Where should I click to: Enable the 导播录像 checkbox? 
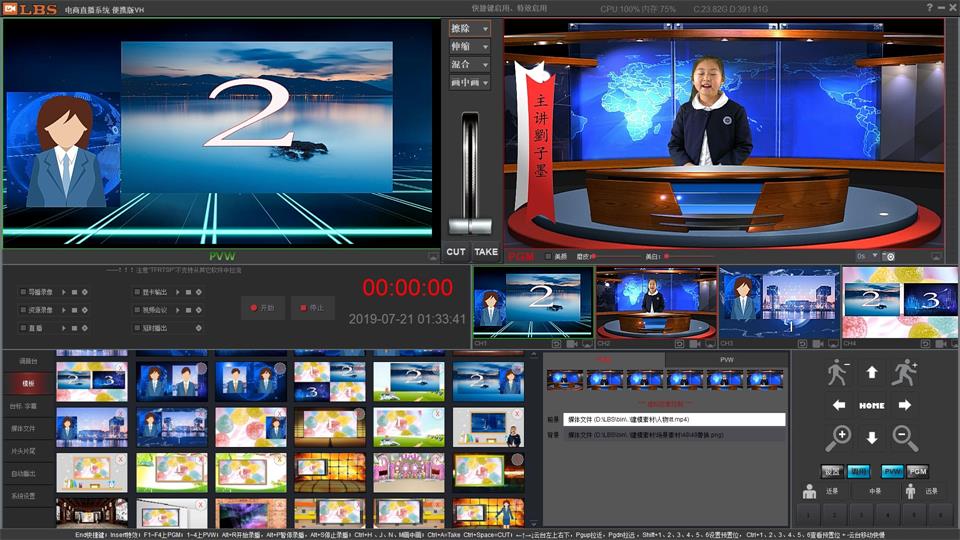23,293
